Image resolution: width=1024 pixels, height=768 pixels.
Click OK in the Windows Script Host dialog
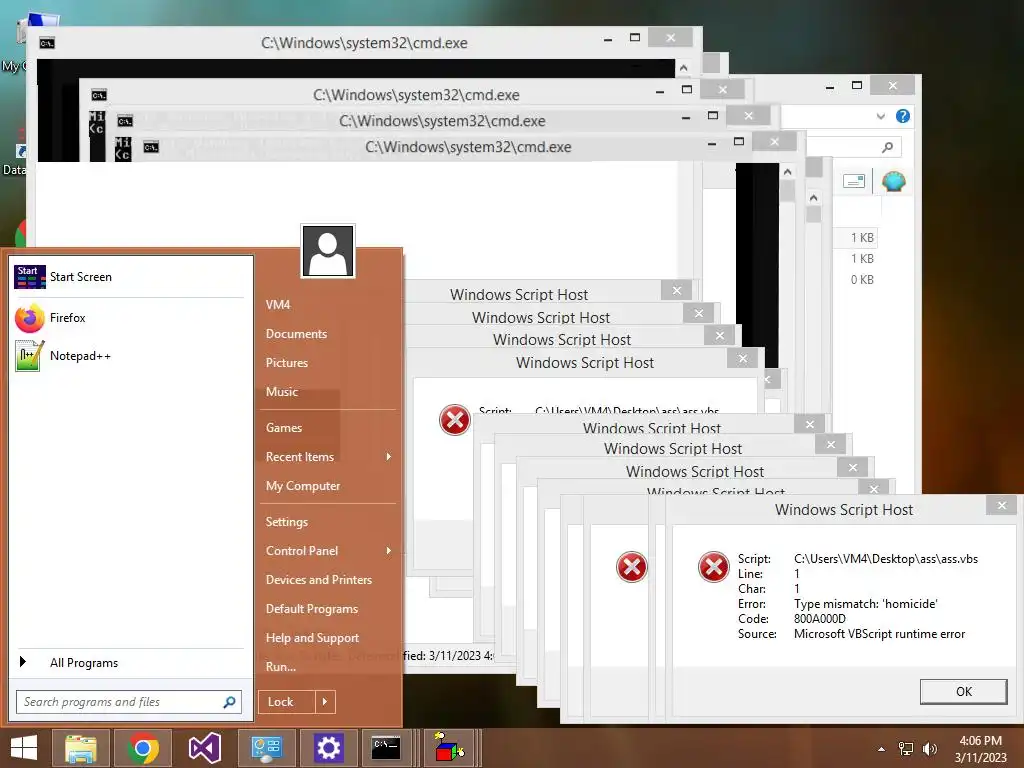[963, 692]
